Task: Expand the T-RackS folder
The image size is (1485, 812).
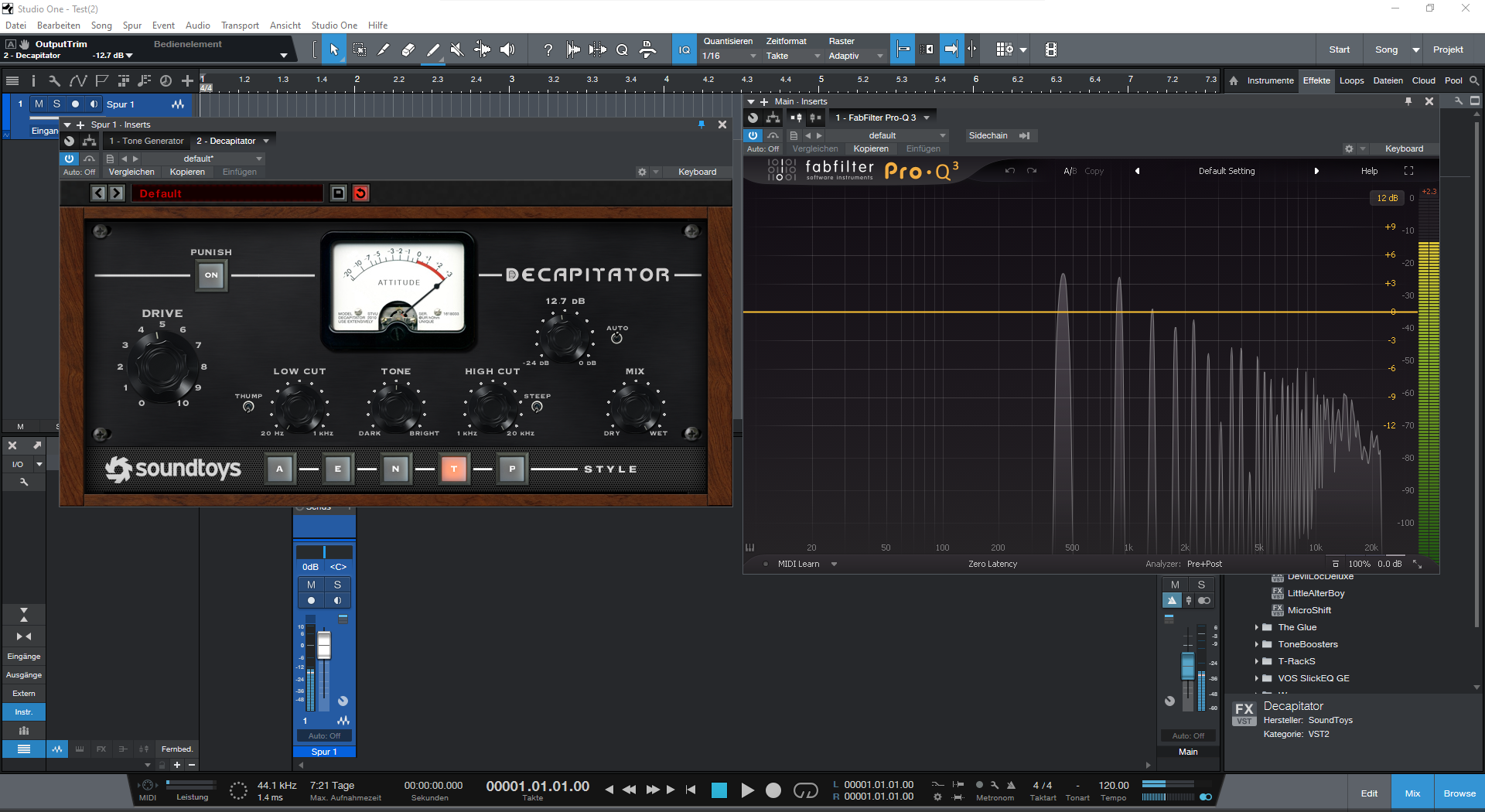Action: (1256, 661)
